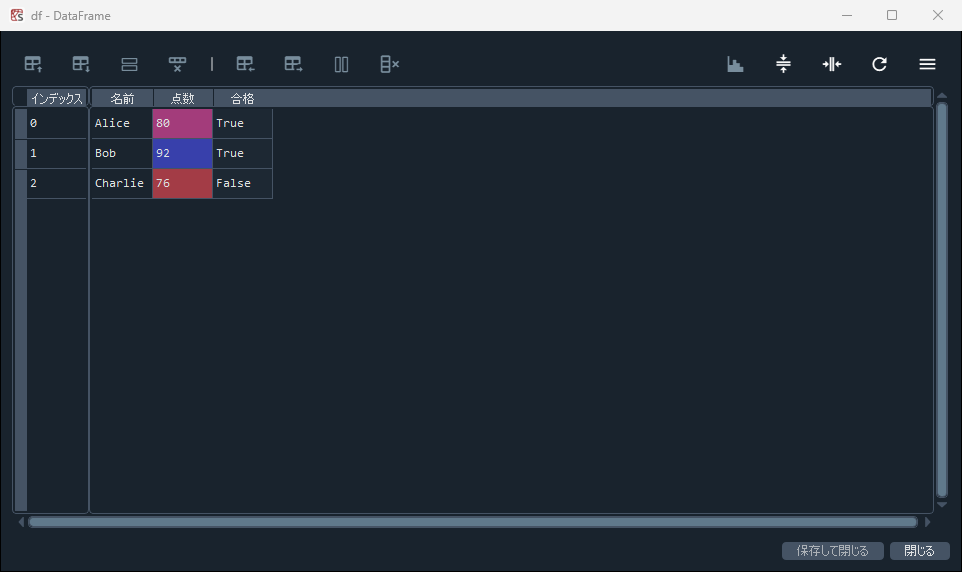Duplicate the selected row icon
The height and width of the screenshot is (572, 962).
129,64
